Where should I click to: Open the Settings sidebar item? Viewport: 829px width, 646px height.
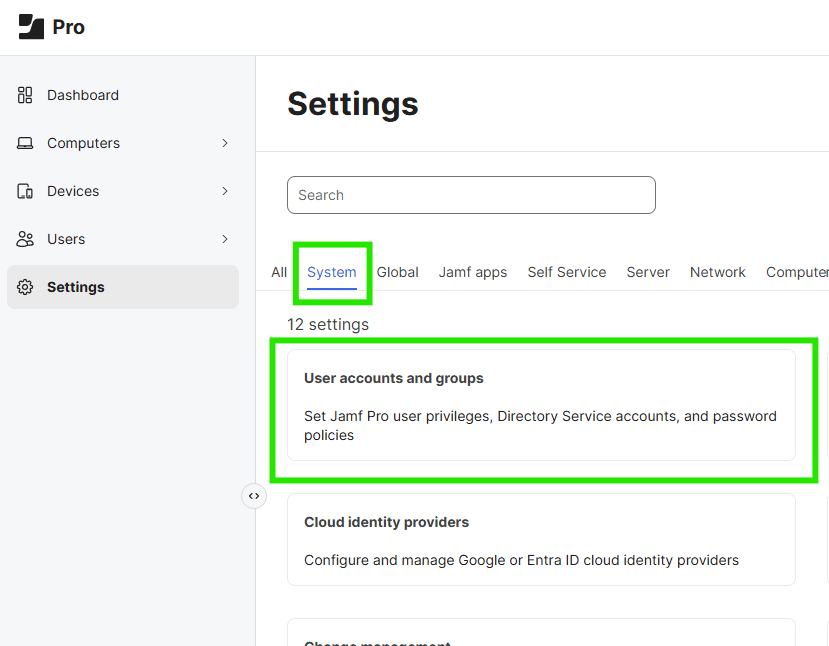pyautogui.click(x=123, y=287)
